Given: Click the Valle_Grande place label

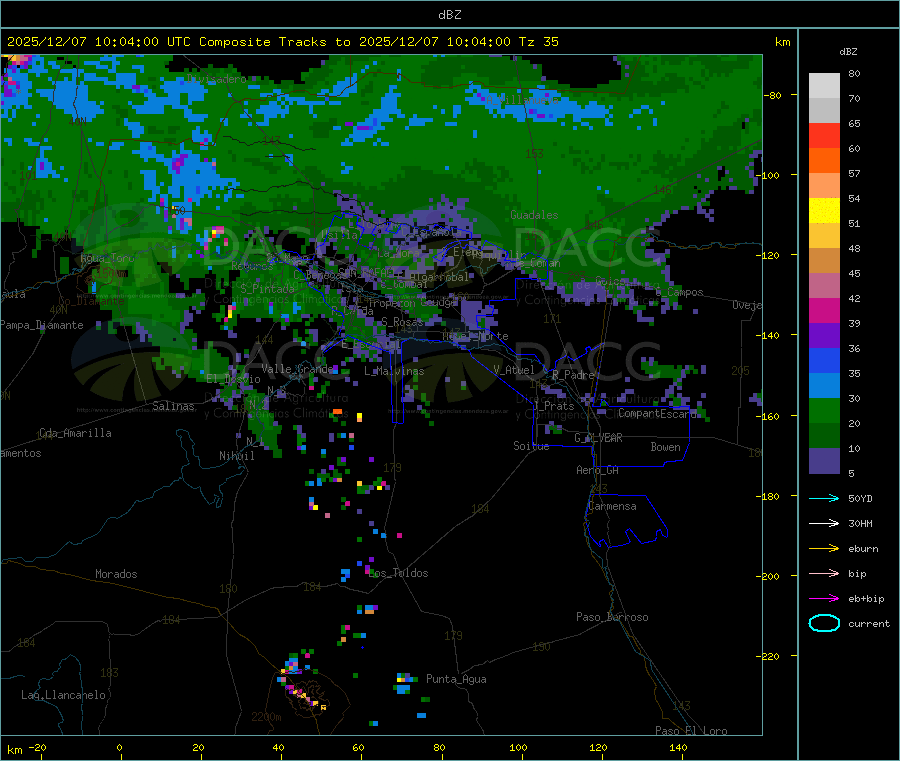Looking at the screenshot, I should coord(297,368).
